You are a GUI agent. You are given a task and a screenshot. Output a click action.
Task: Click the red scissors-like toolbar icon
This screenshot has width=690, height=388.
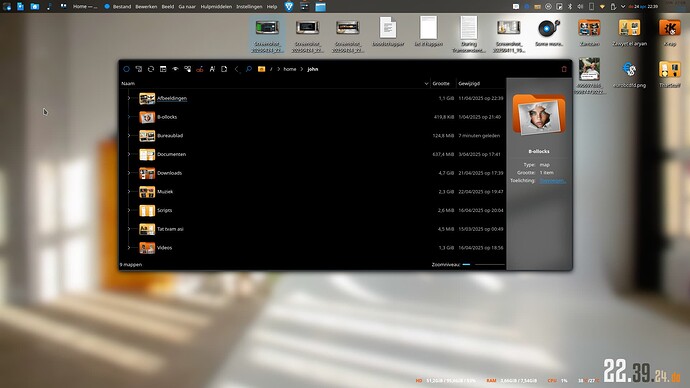click(200, 69)
